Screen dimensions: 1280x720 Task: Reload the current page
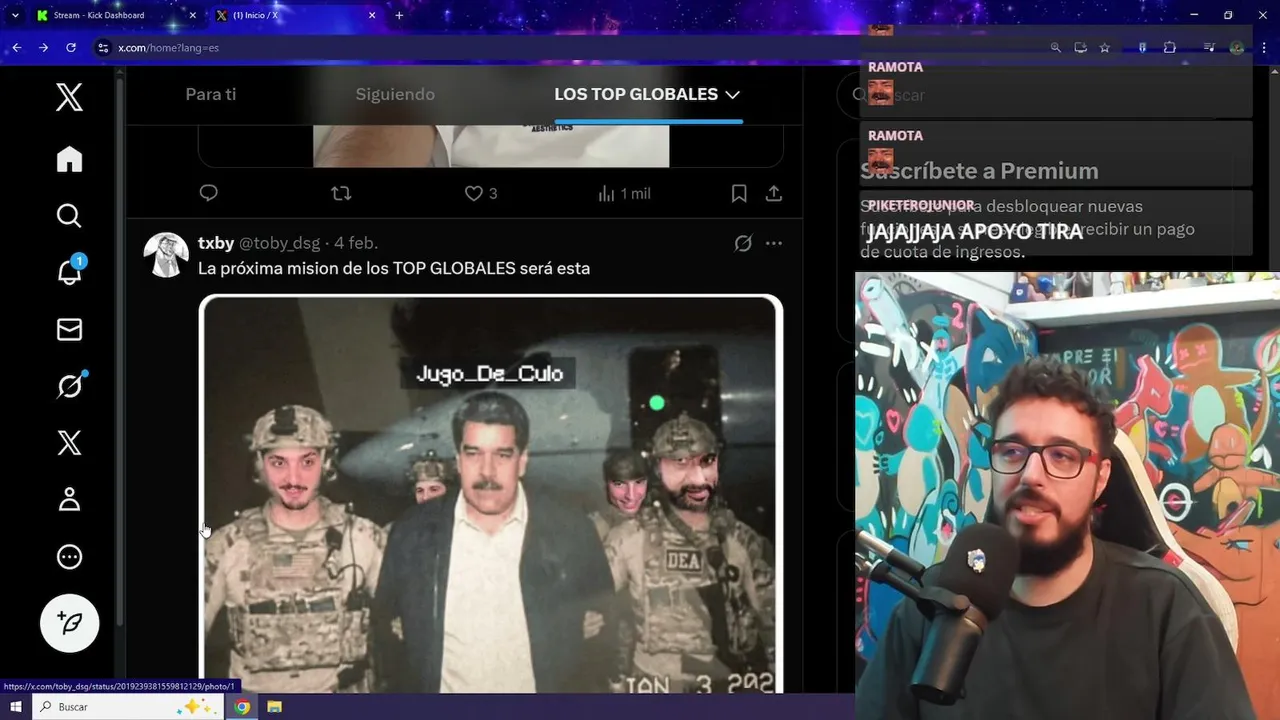[x=71, y=47]
